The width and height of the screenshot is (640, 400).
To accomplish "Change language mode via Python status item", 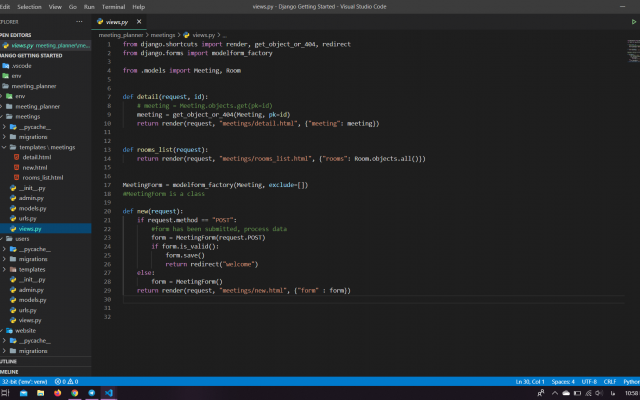I will (x=631, y=382).
